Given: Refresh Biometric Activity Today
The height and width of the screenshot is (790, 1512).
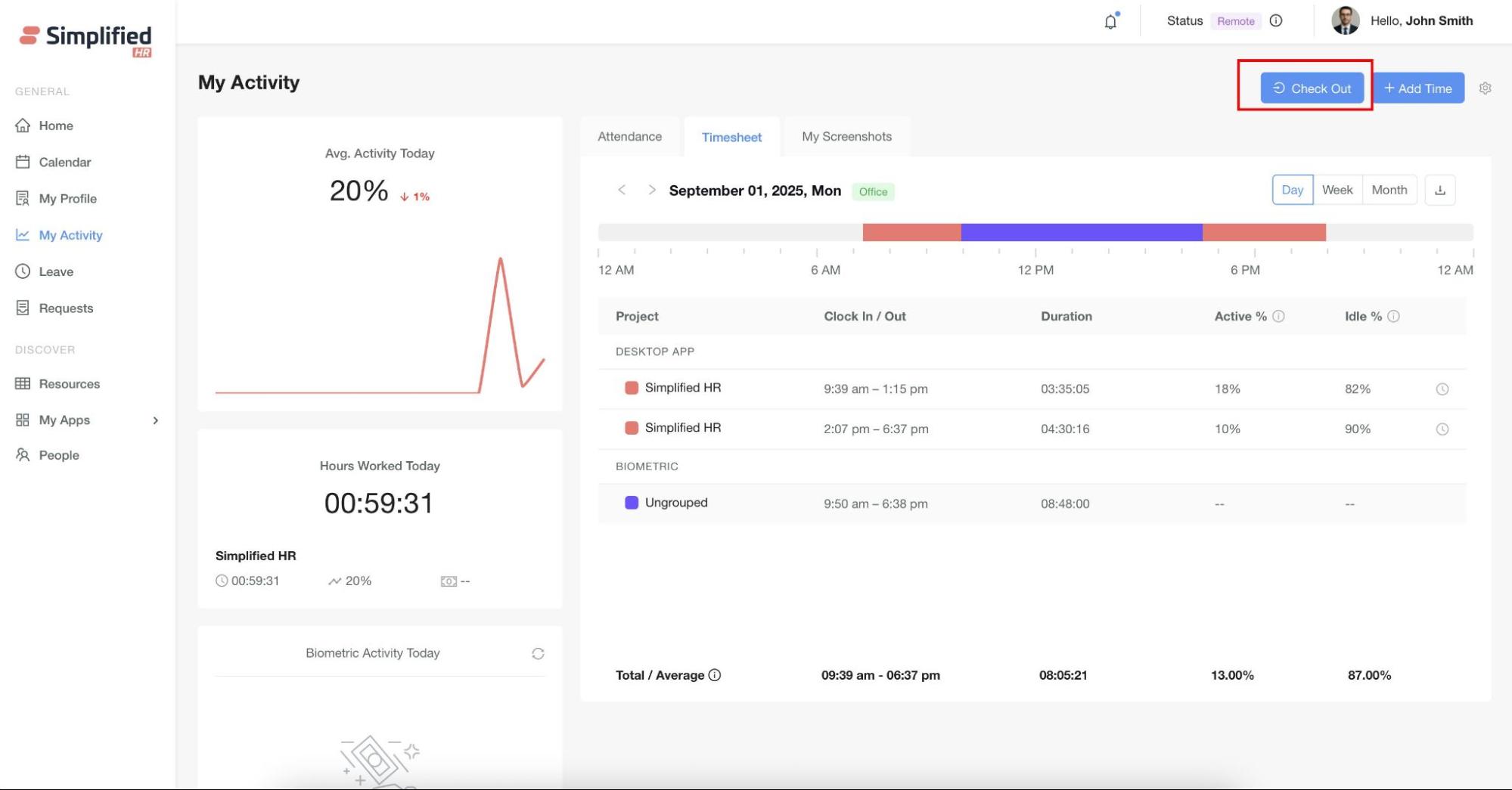Looking at the screenshot, I should point(538,654).
